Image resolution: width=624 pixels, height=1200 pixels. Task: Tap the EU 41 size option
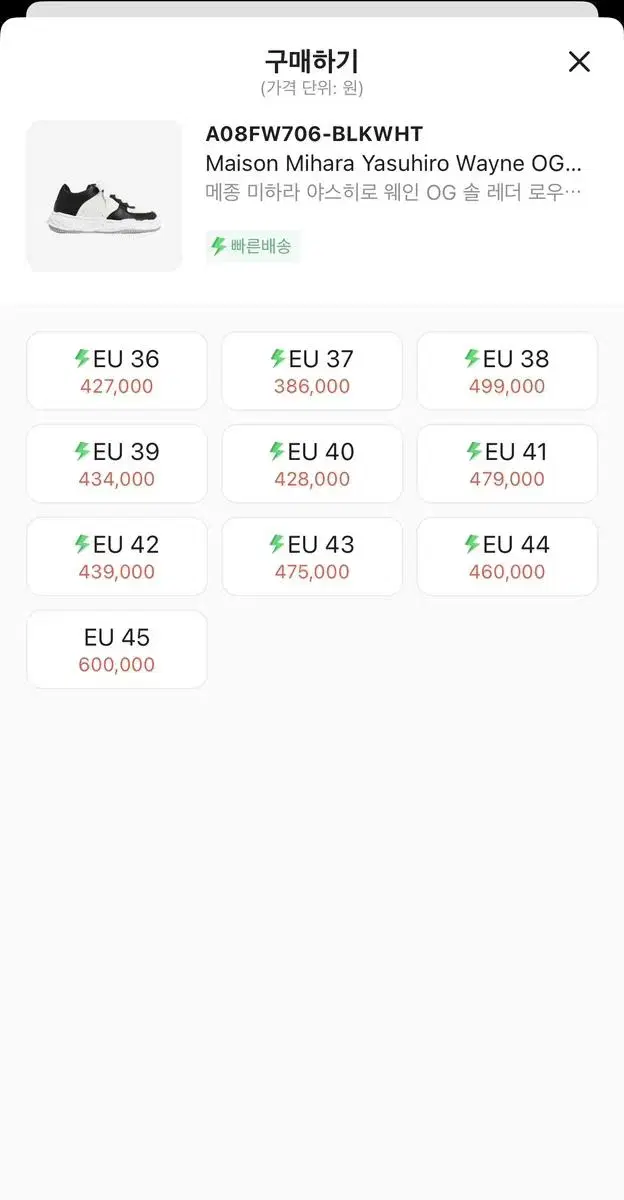[507, 464]
